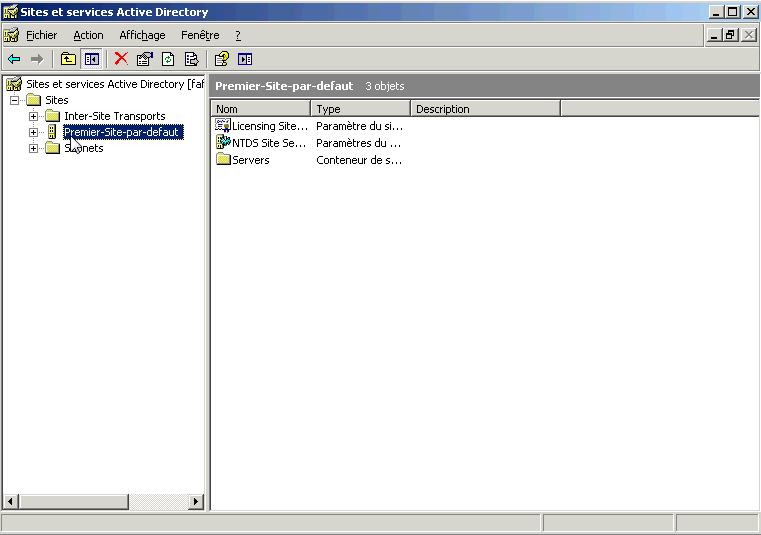Expand the Premier-Site-par-defaut node

tap(33, 132)
